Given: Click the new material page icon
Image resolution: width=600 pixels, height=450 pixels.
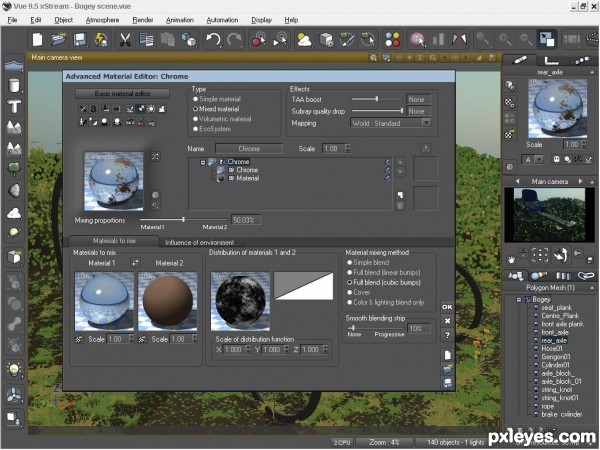Looking at the screenshot, I should pyautogui.click(x=447, y=355).
